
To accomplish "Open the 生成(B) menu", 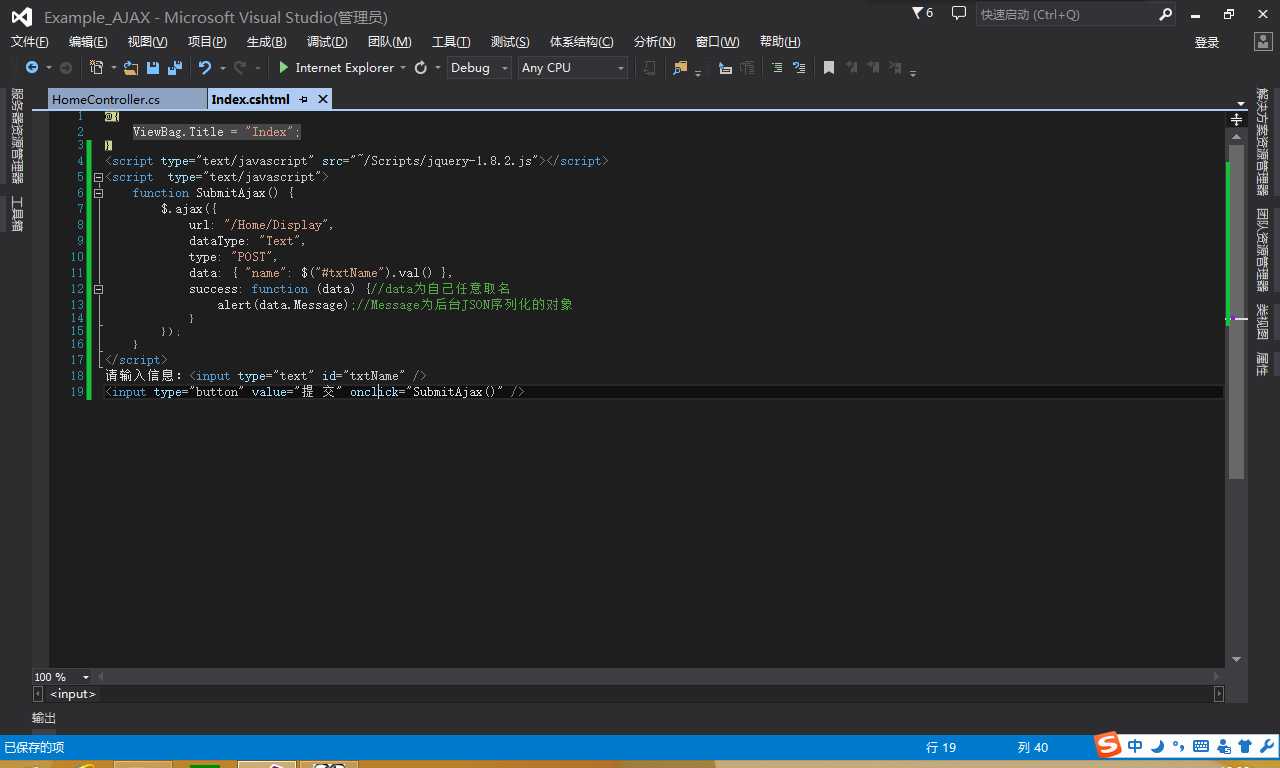I will point(266,41).
